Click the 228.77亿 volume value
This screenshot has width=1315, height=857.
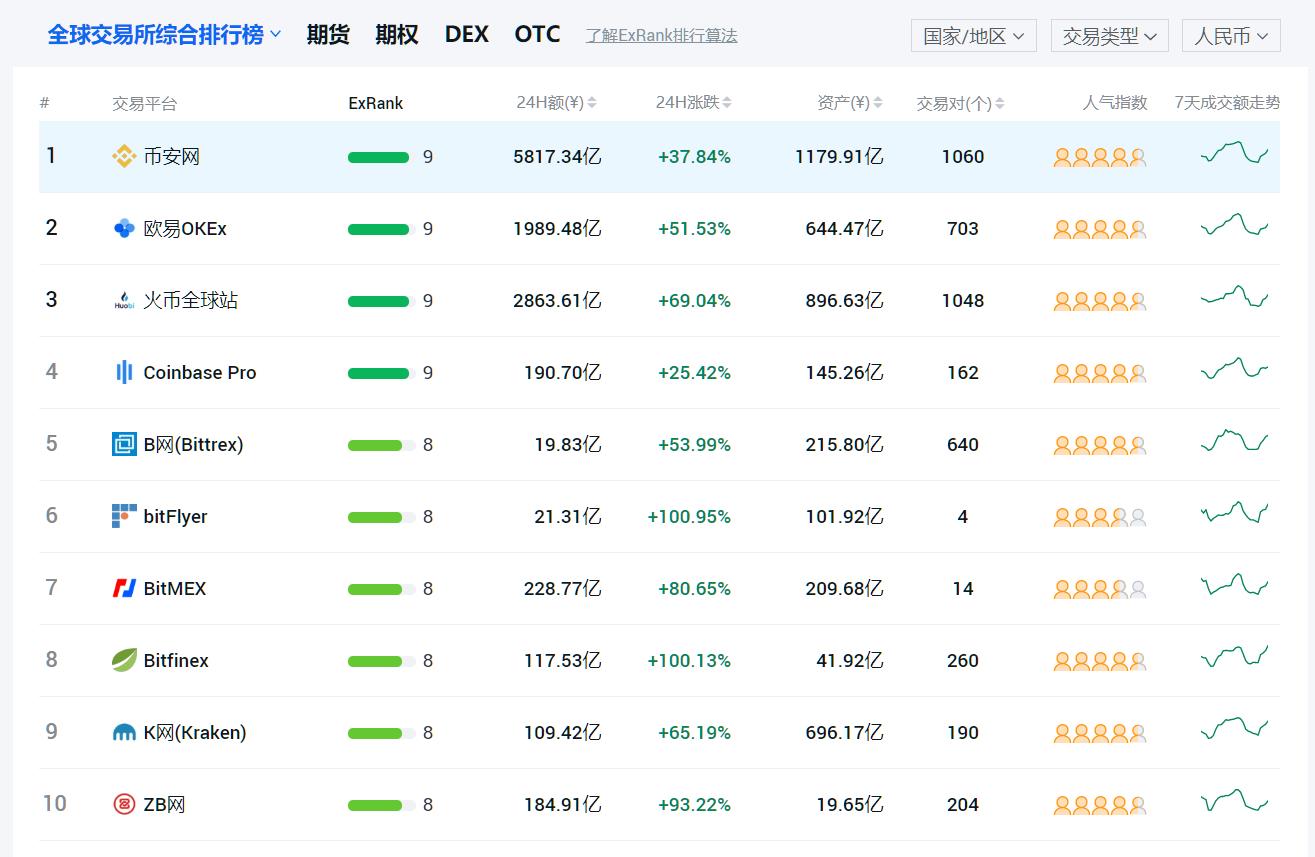pos(563,588)
